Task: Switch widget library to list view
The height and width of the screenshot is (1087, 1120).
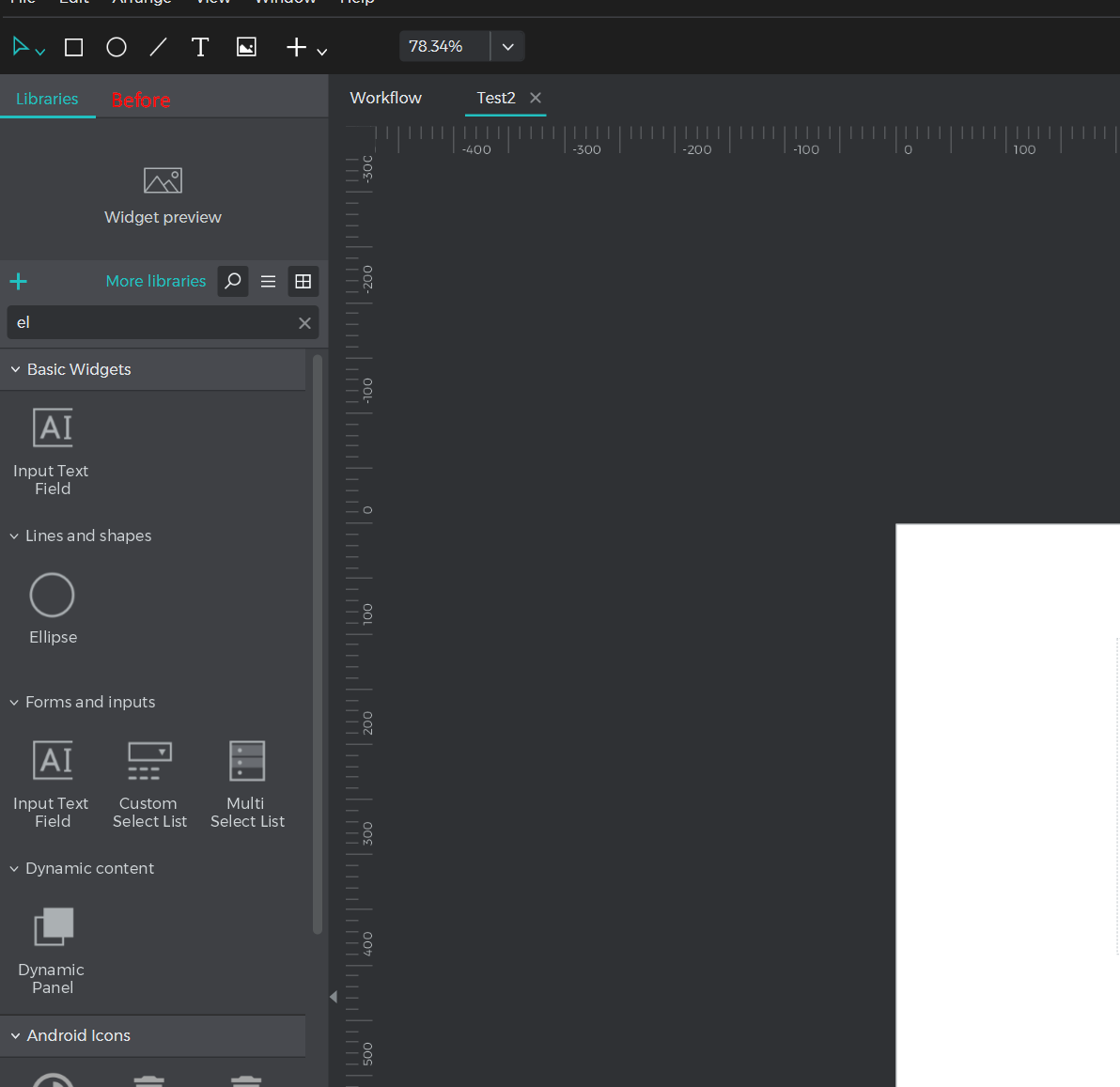Action: pos(268,282)
